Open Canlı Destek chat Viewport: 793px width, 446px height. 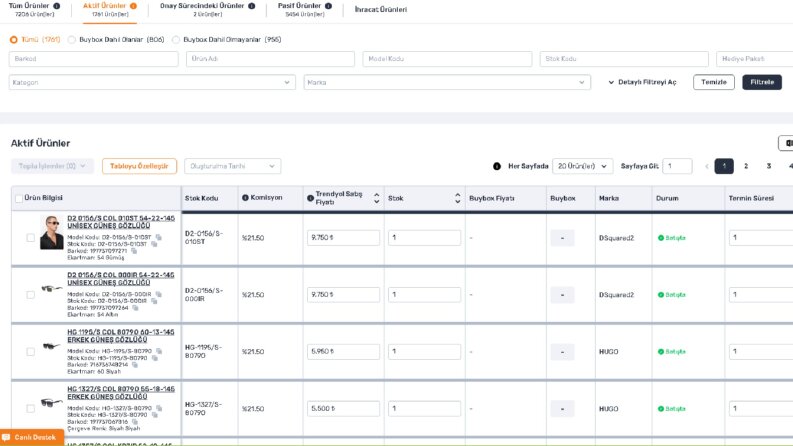pos(32,437)
